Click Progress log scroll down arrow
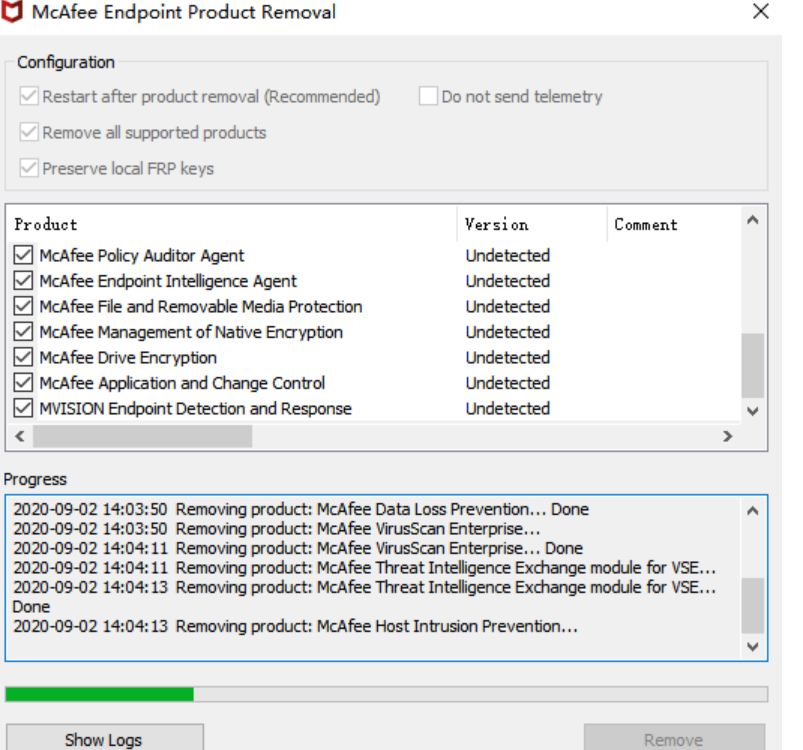 pyautogui.click(x=753, y=646)
